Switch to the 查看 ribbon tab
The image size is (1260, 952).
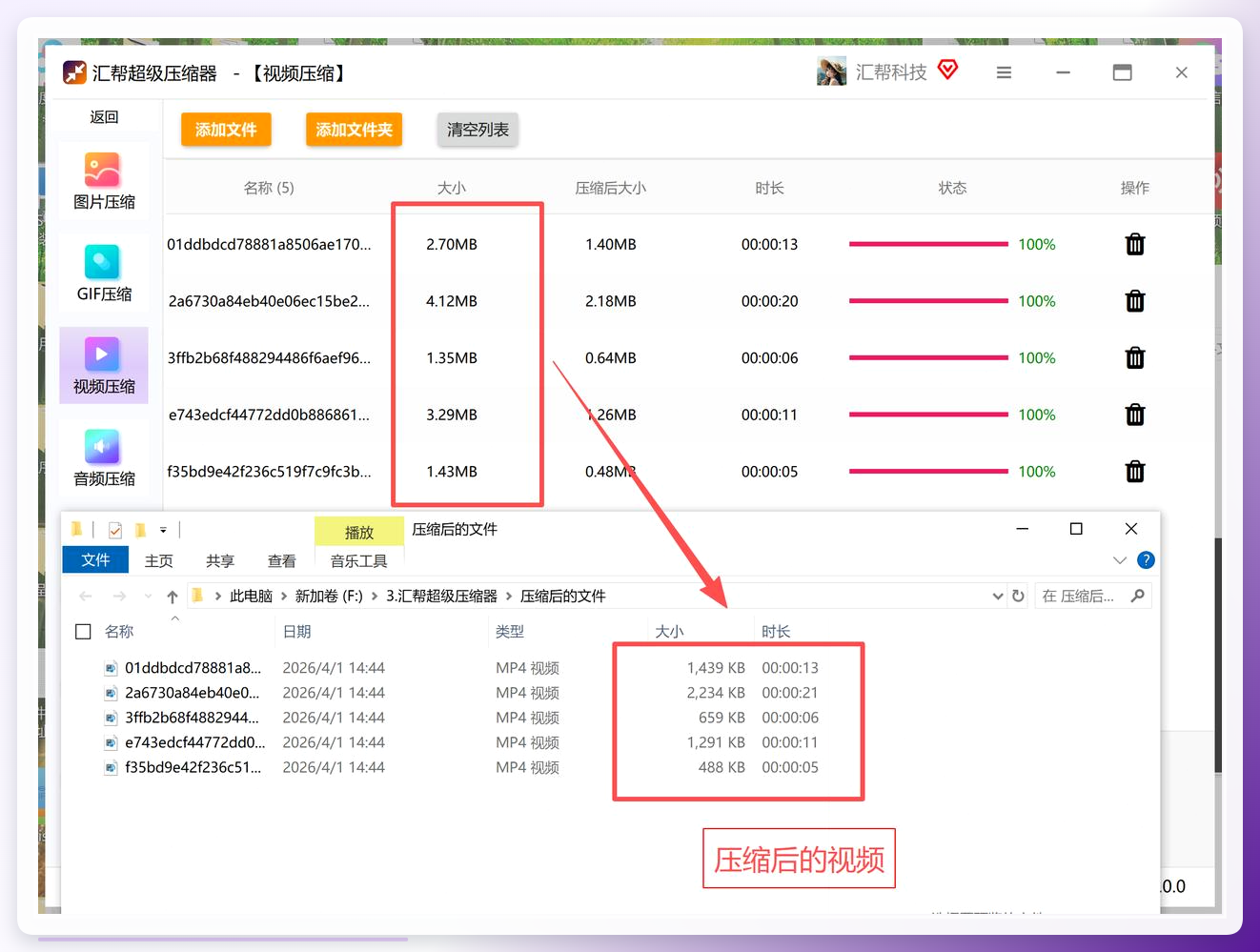pyautogui.click(x=282, y=561)
